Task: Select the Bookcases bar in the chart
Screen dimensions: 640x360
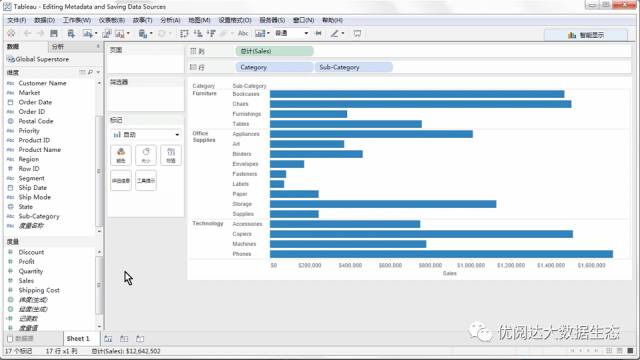Action: pos(417,94)
